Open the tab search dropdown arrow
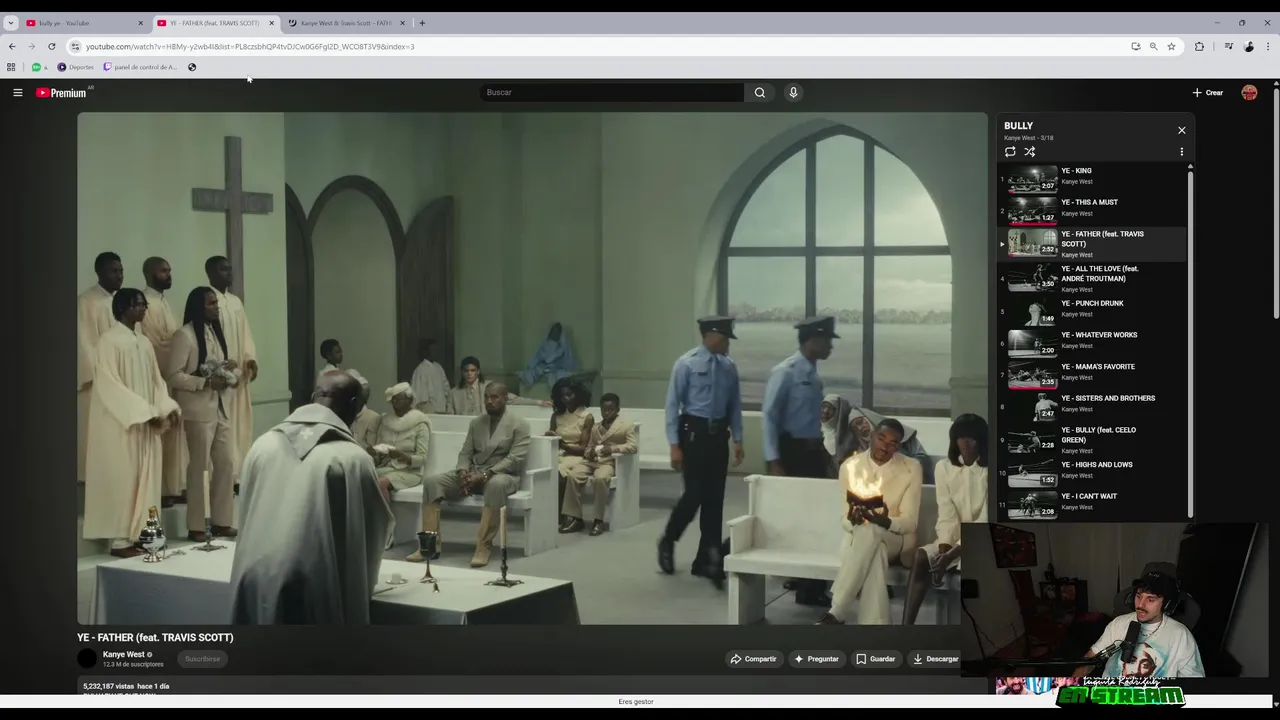This screenshot has width=1280, height=720. click(x=10, y=23)
